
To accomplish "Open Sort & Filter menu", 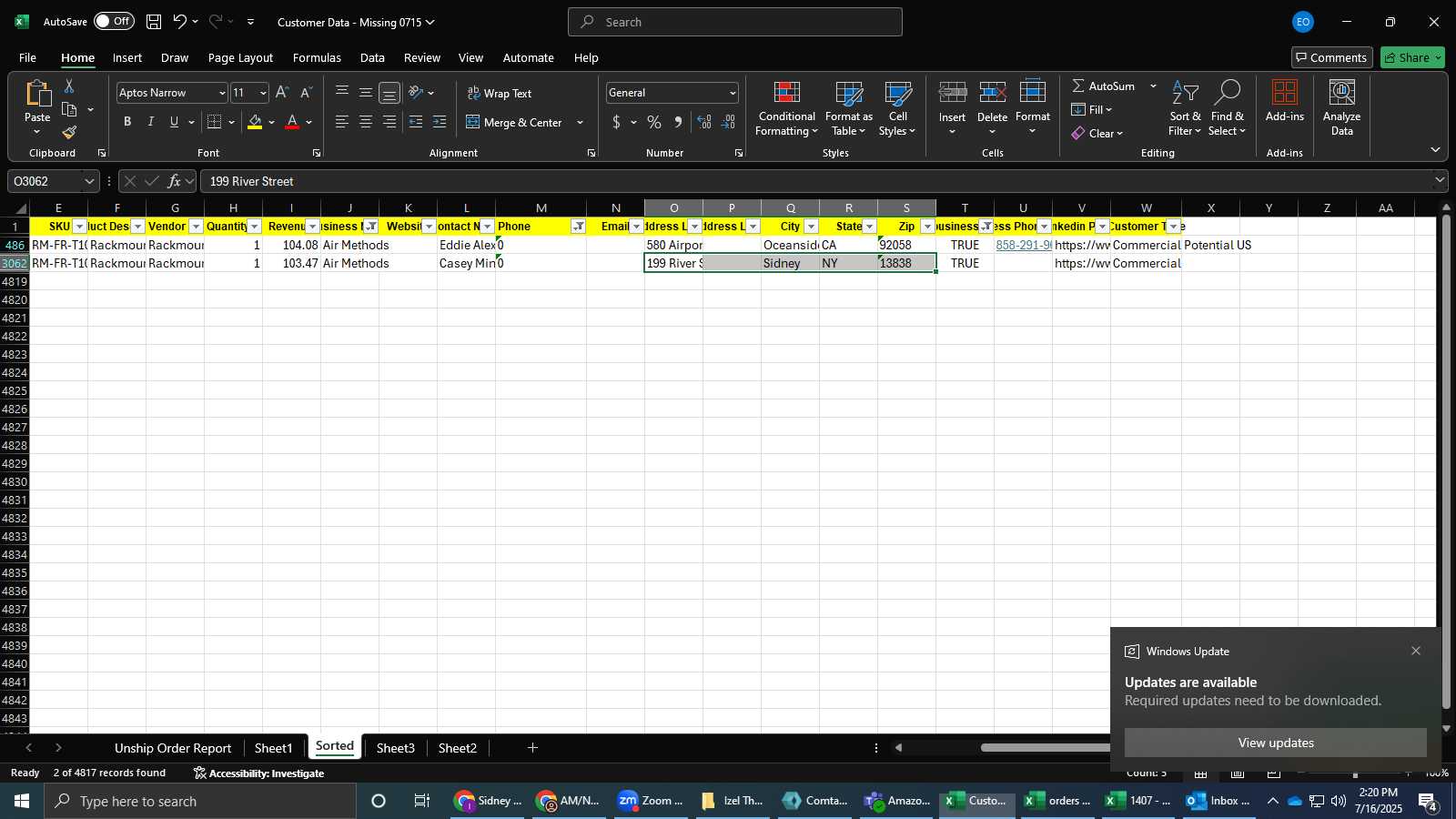I will (x=1185, y=108).
